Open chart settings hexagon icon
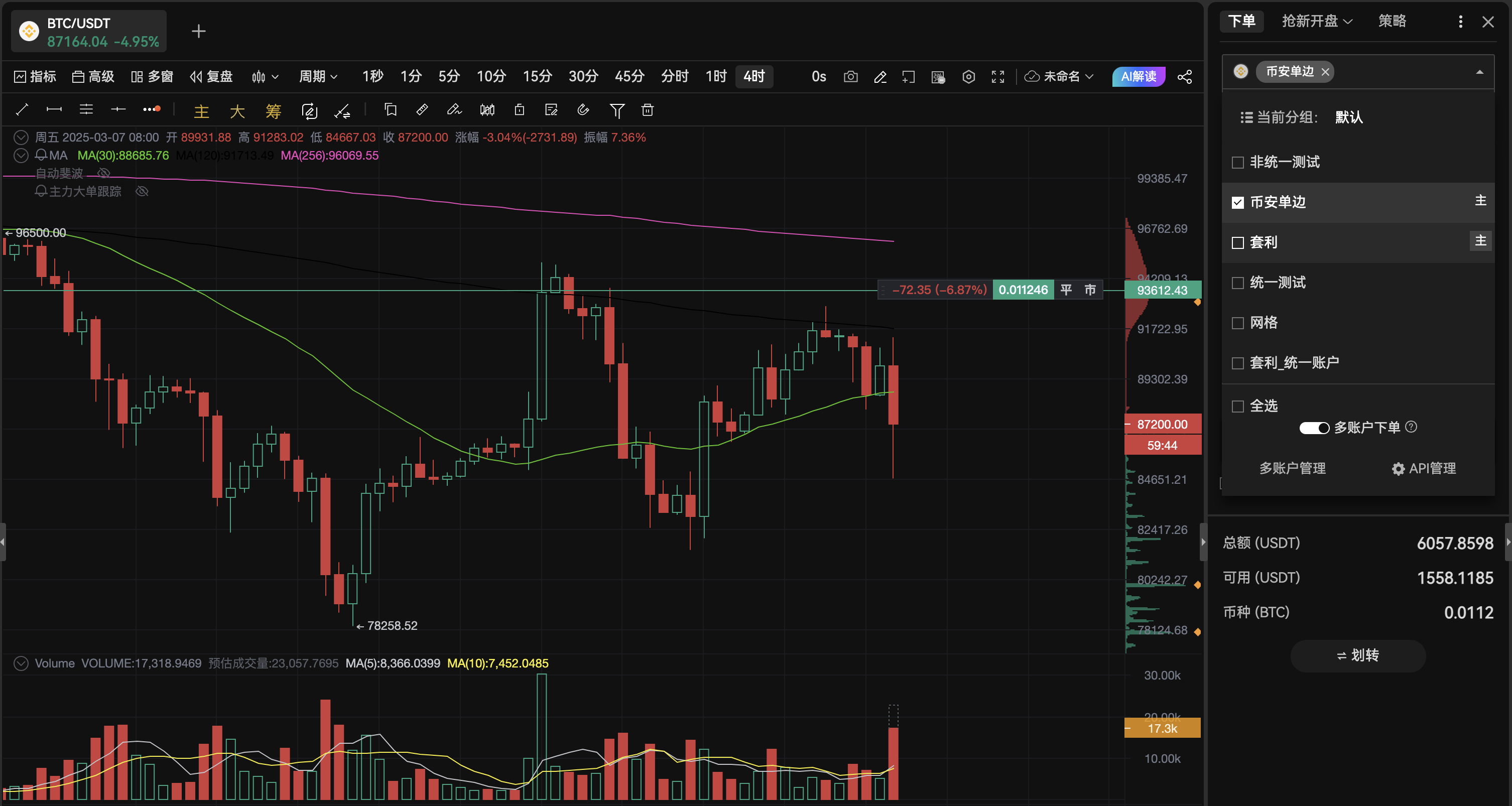The image size is (1512, 806). tap(968, 77)
